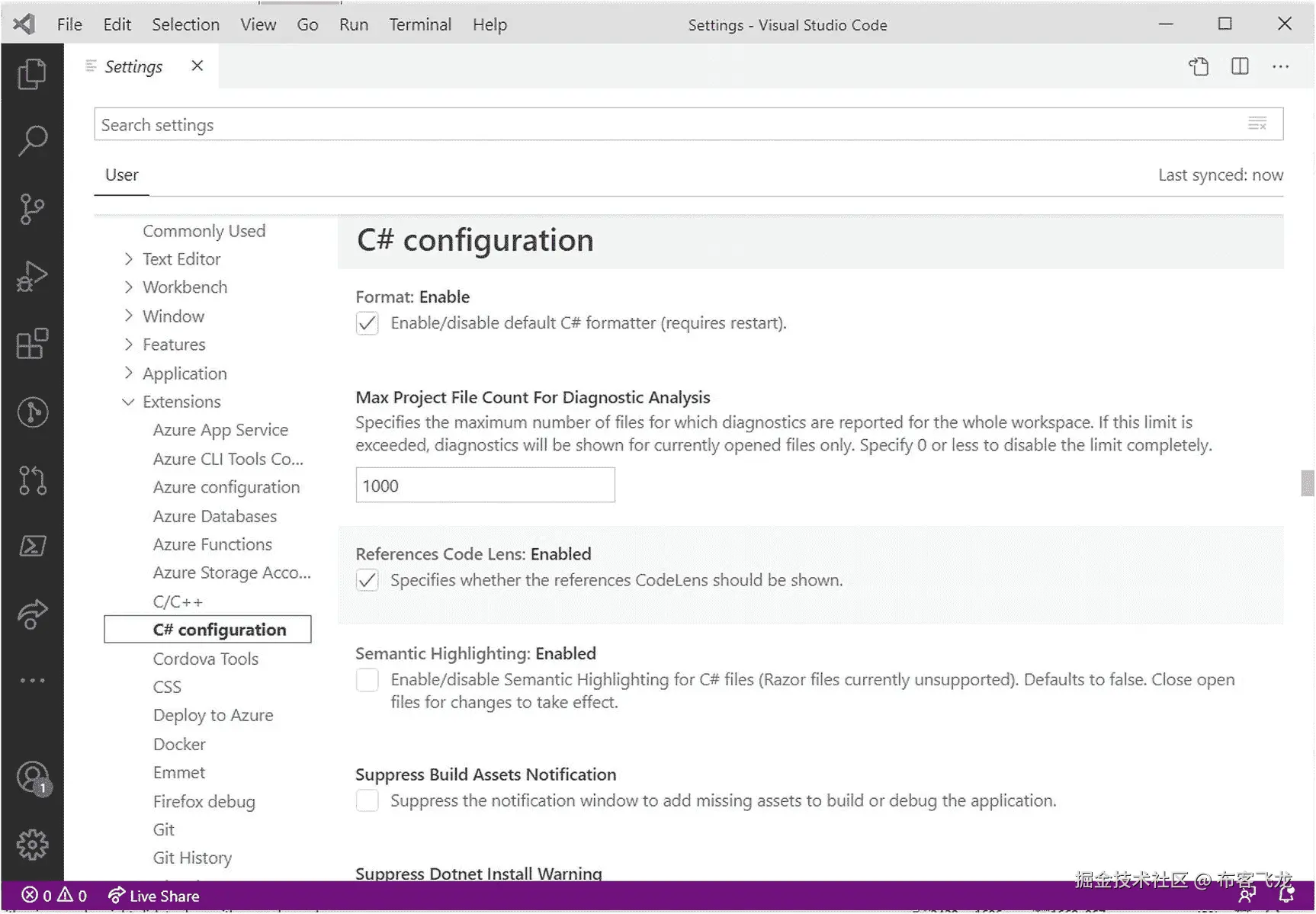Viewport: 1316px width, 914px height.
Task: Close the Settings tab
Action: coord(197,66)
